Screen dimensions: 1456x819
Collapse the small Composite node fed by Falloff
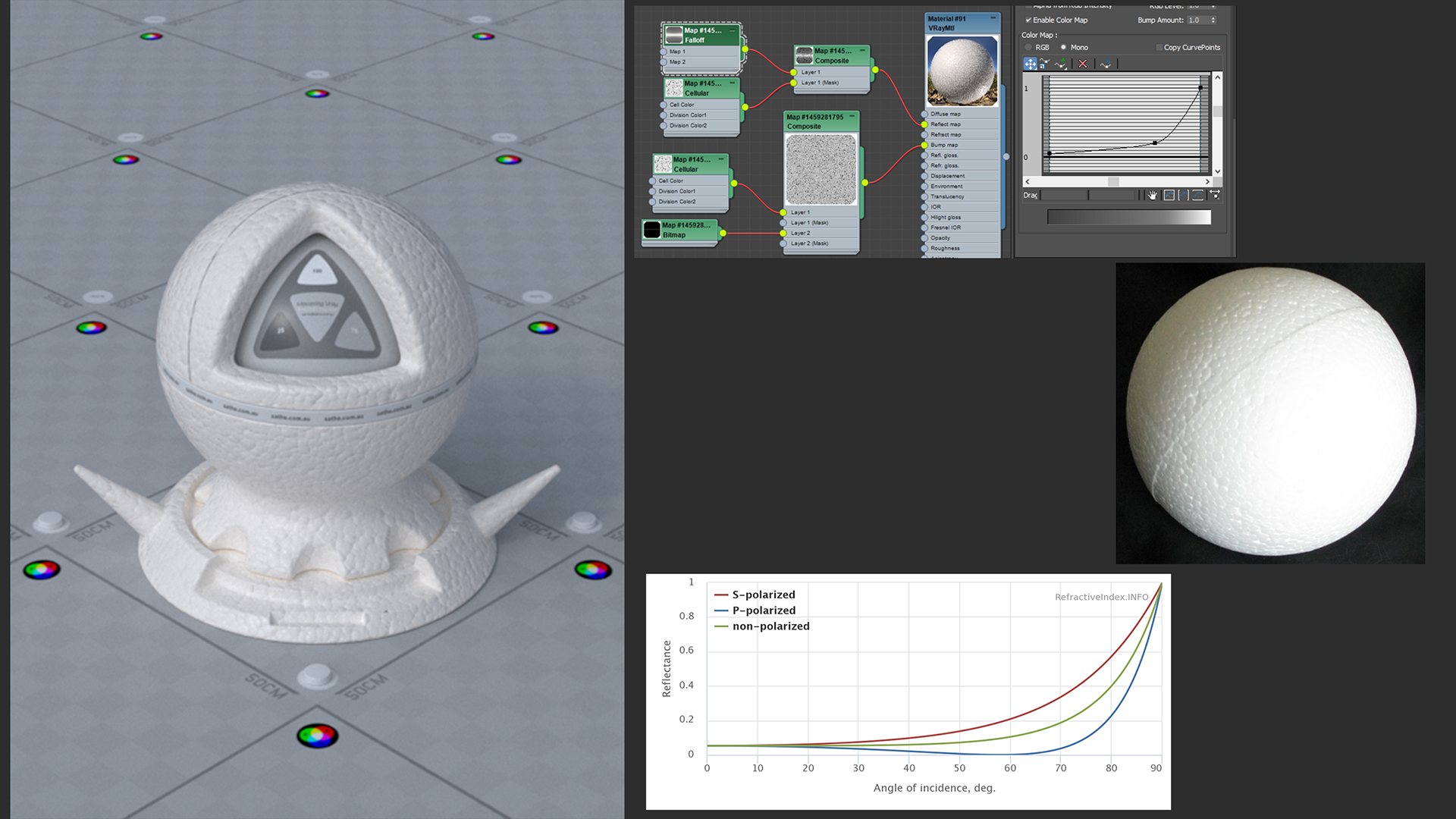click(862, 51)
